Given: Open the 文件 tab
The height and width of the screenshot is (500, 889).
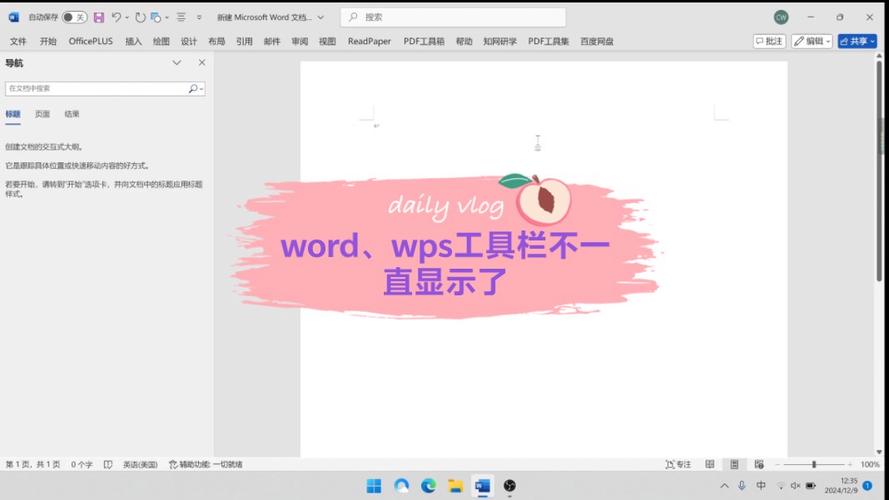Looking at the screenshot, I should tap(18, 41).
